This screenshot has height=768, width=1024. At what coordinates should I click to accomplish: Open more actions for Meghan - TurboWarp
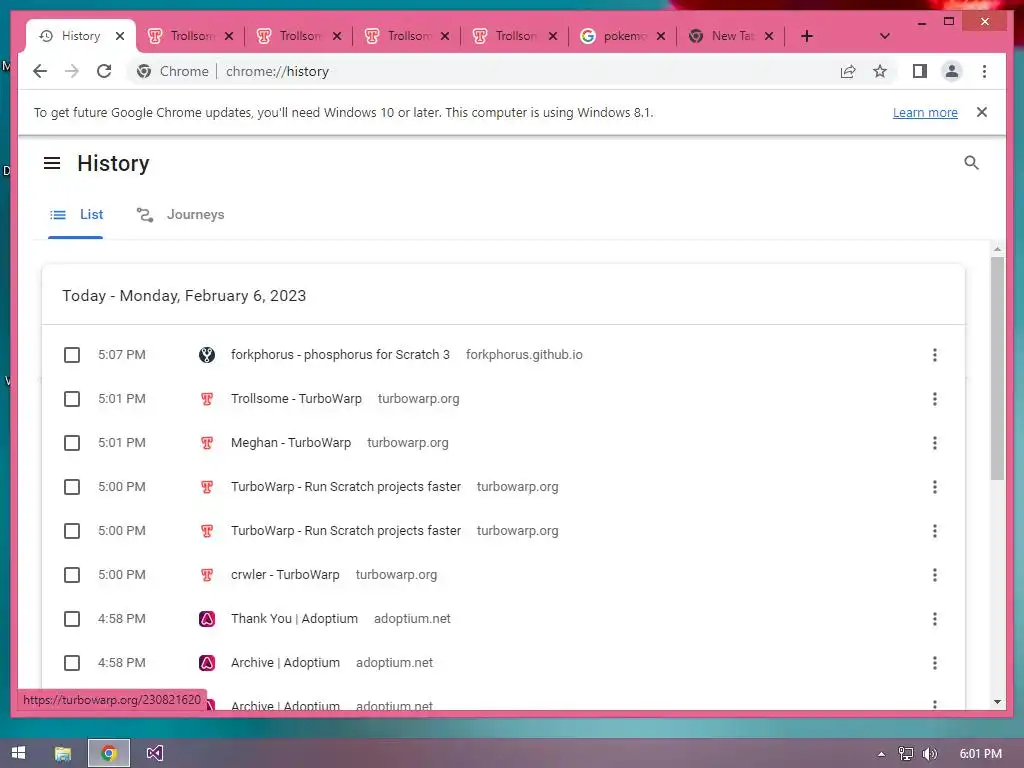935,443
